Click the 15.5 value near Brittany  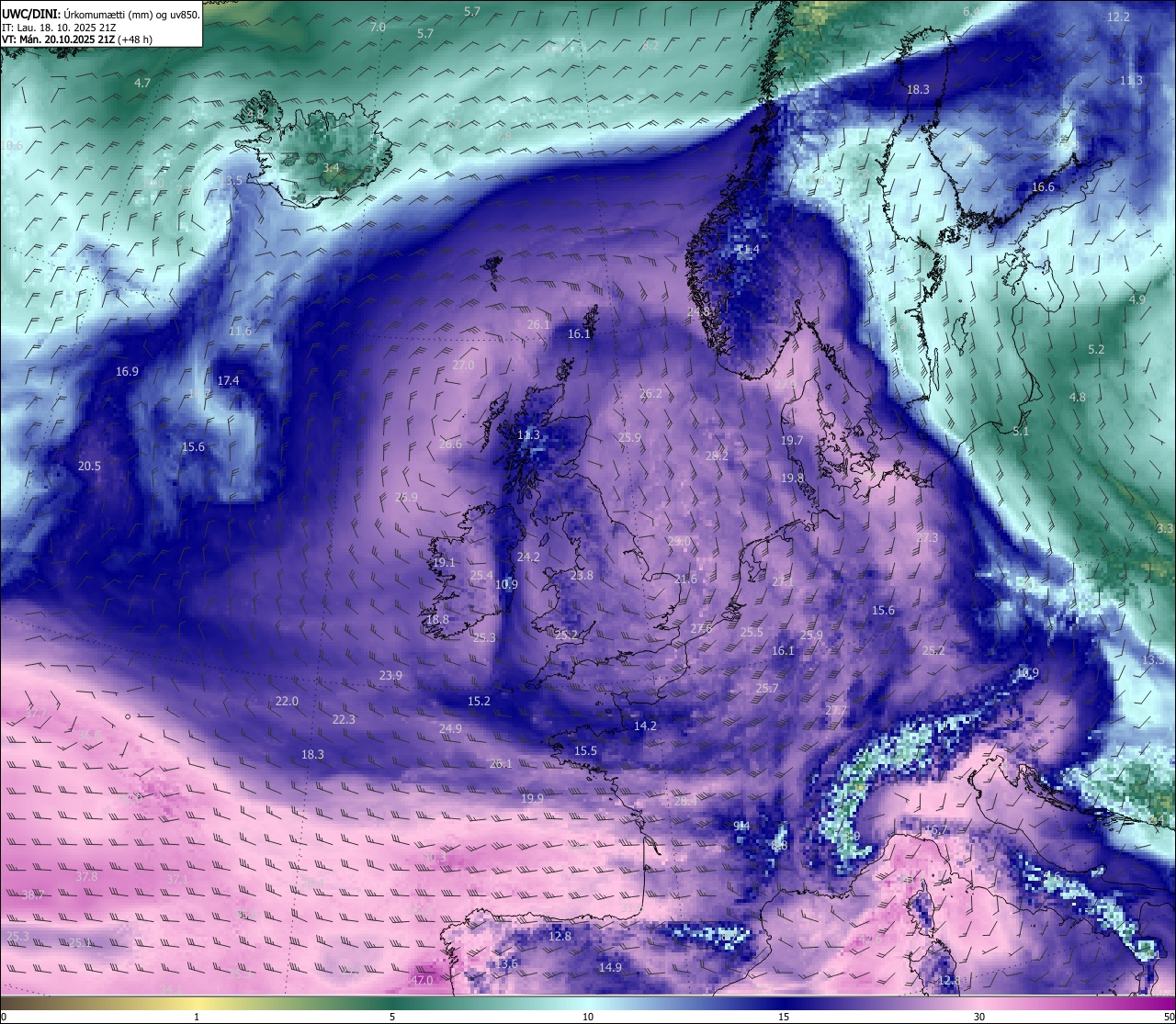click(x=585, y=750)
